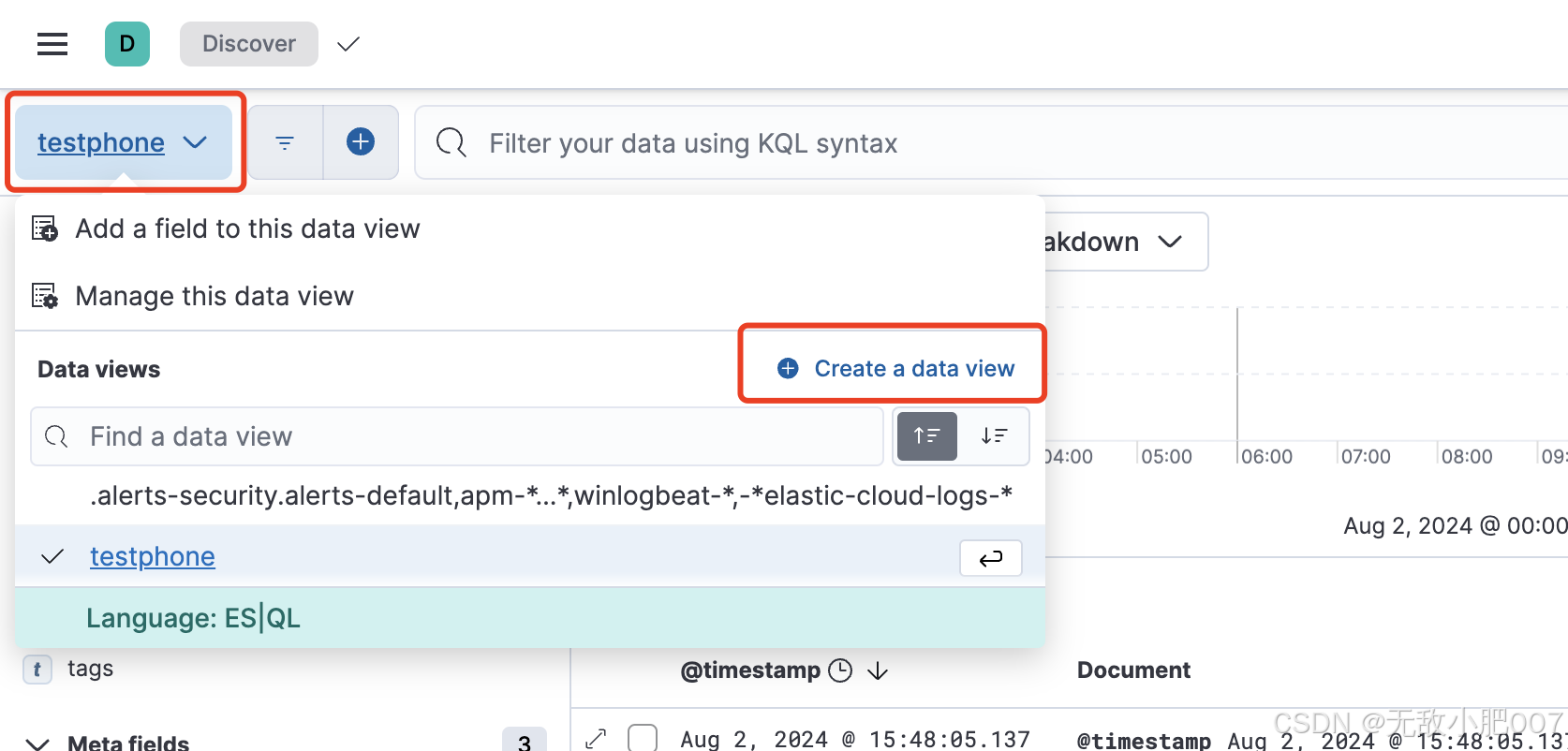Click the KQL query search bar
This screenshot has height=751, width=1568.
click(937, 143)
